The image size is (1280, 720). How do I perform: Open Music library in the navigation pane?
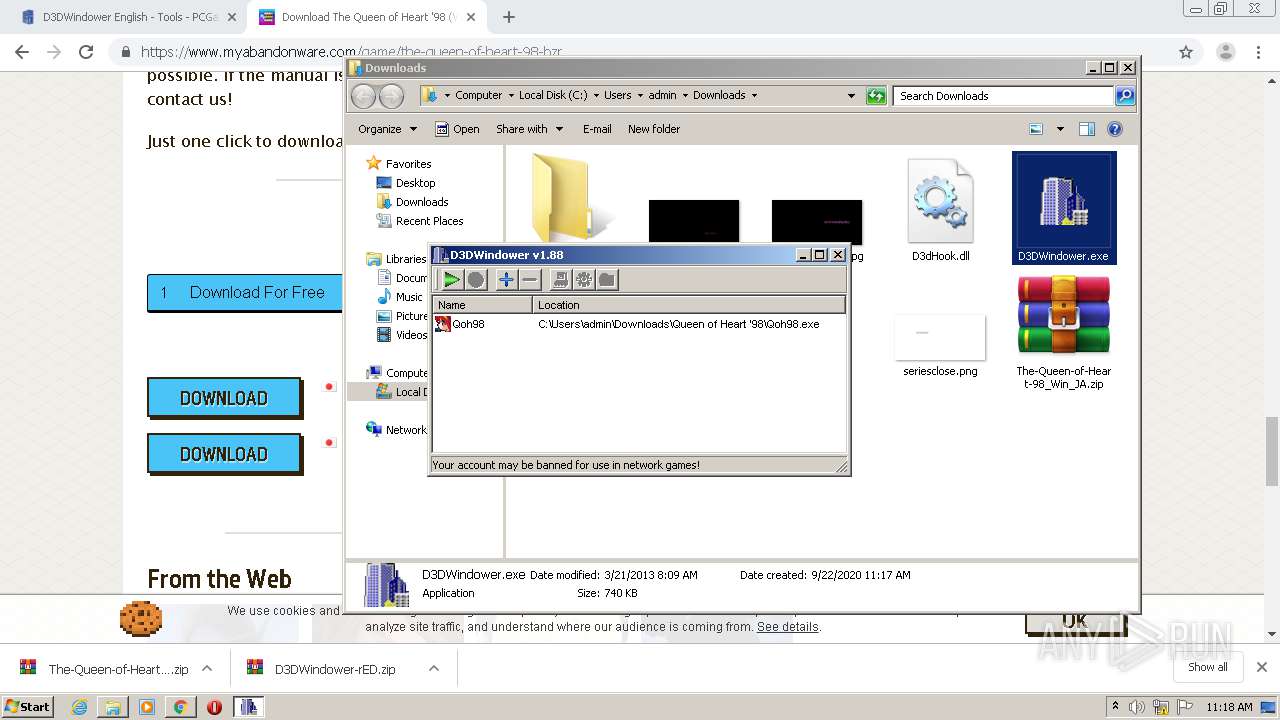[x=400, y=297]
